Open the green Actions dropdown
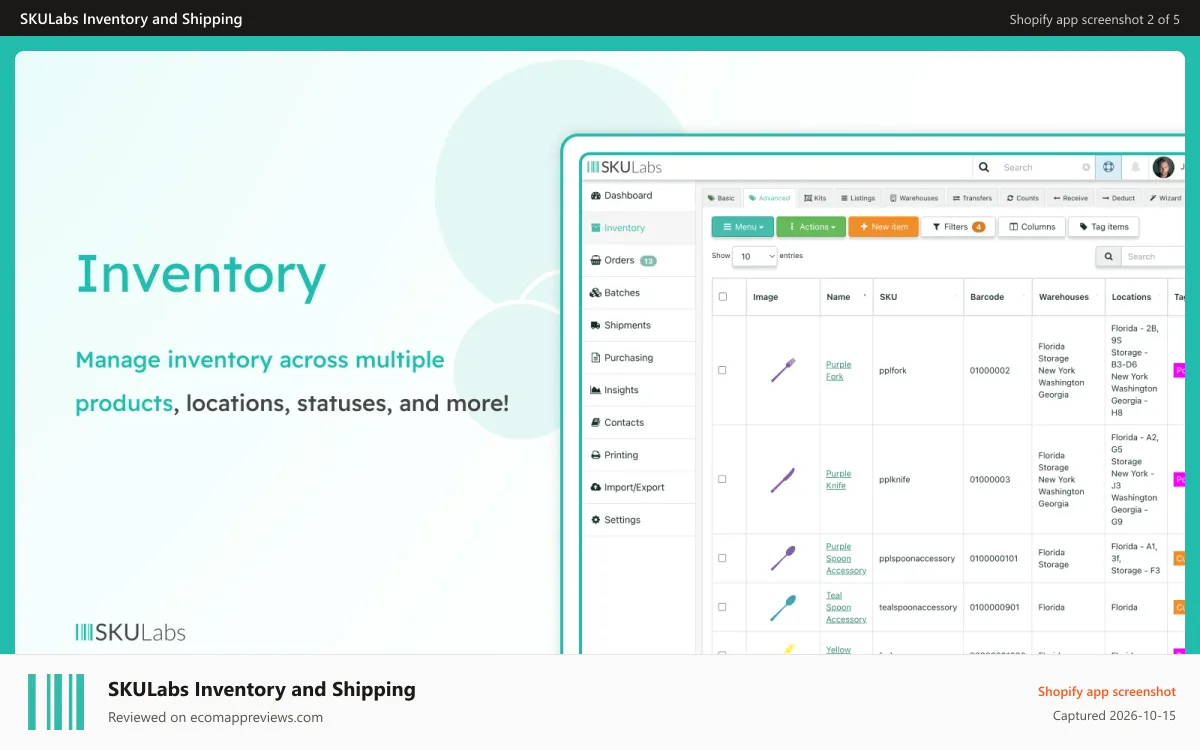 click(x=811, y=227)
